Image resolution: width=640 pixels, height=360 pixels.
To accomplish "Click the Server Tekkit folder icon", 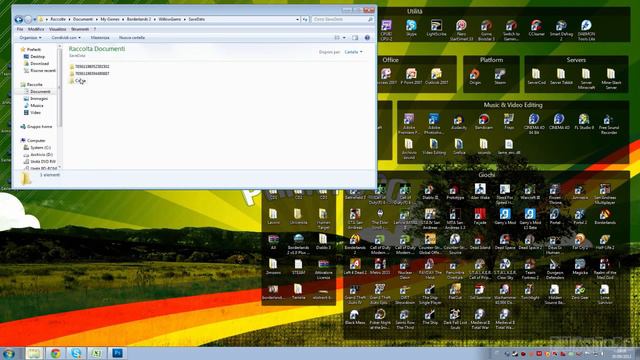I will point(561,77).
